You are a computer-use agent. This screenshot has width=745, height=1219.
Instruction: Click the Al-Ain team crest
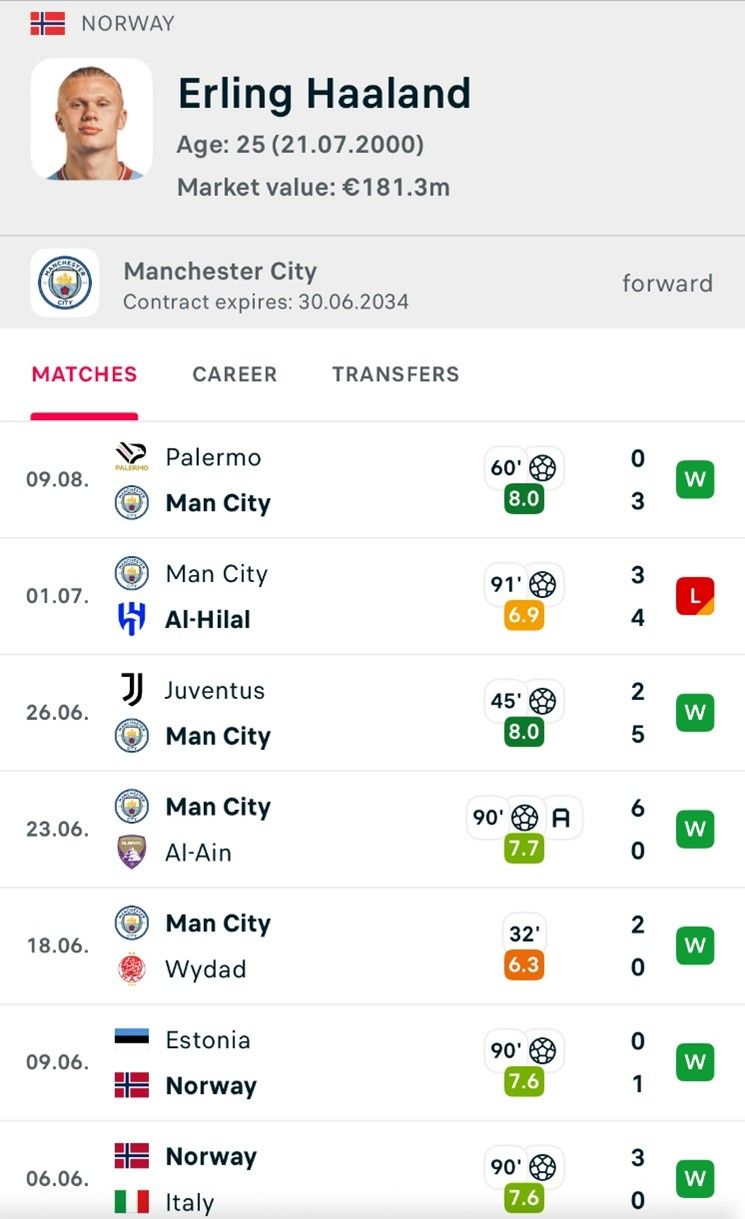pos(132,852)
